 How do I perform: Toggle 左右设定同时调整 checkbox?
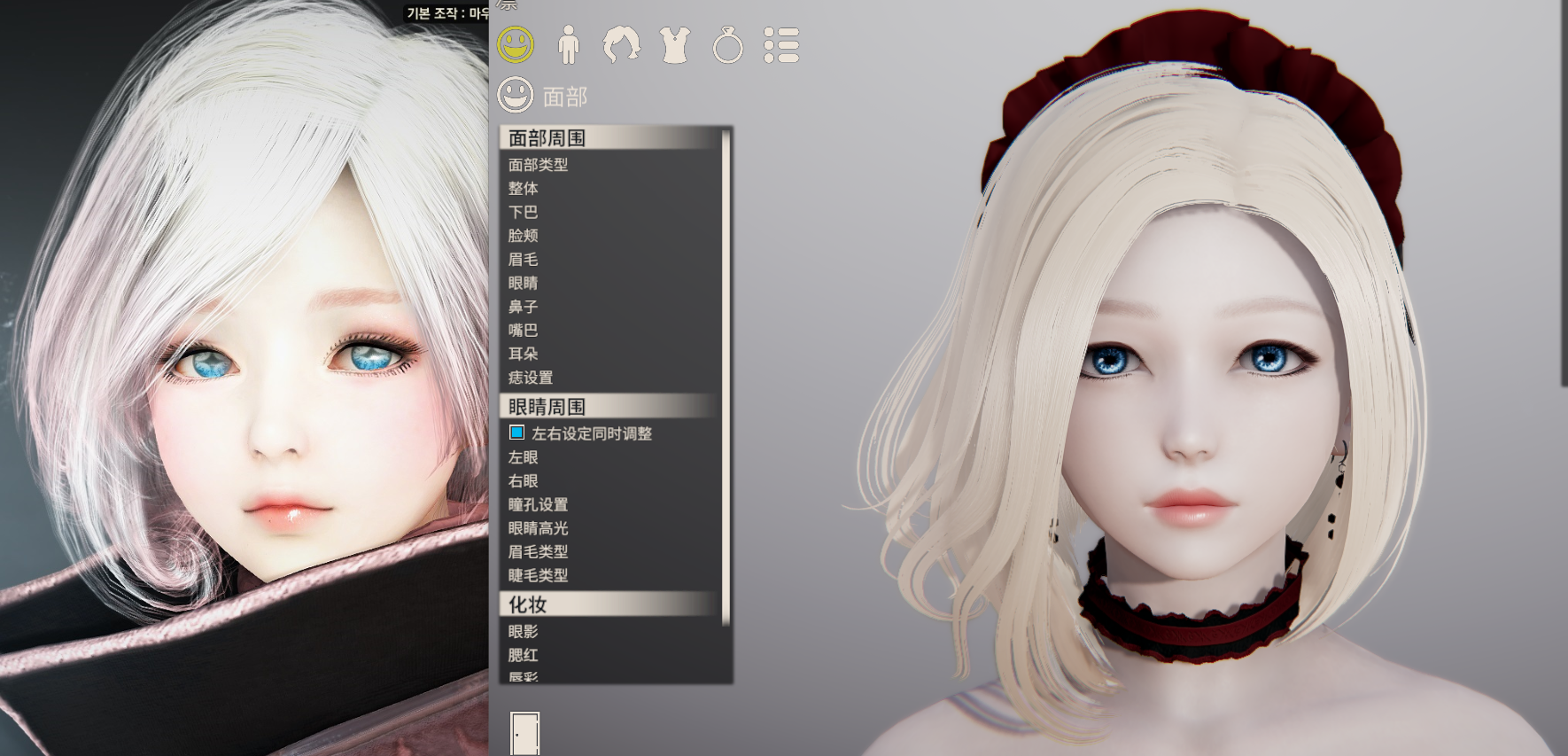[517, 433]
